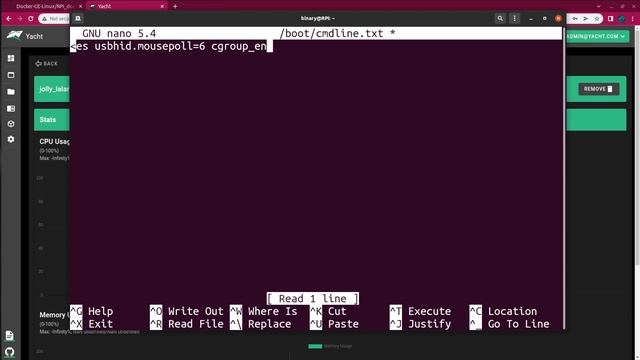The width and height of the screenshot is (640, 360).
Task: Click the ^U Paste shortcut in nano
Action: (x=334, y=324)
